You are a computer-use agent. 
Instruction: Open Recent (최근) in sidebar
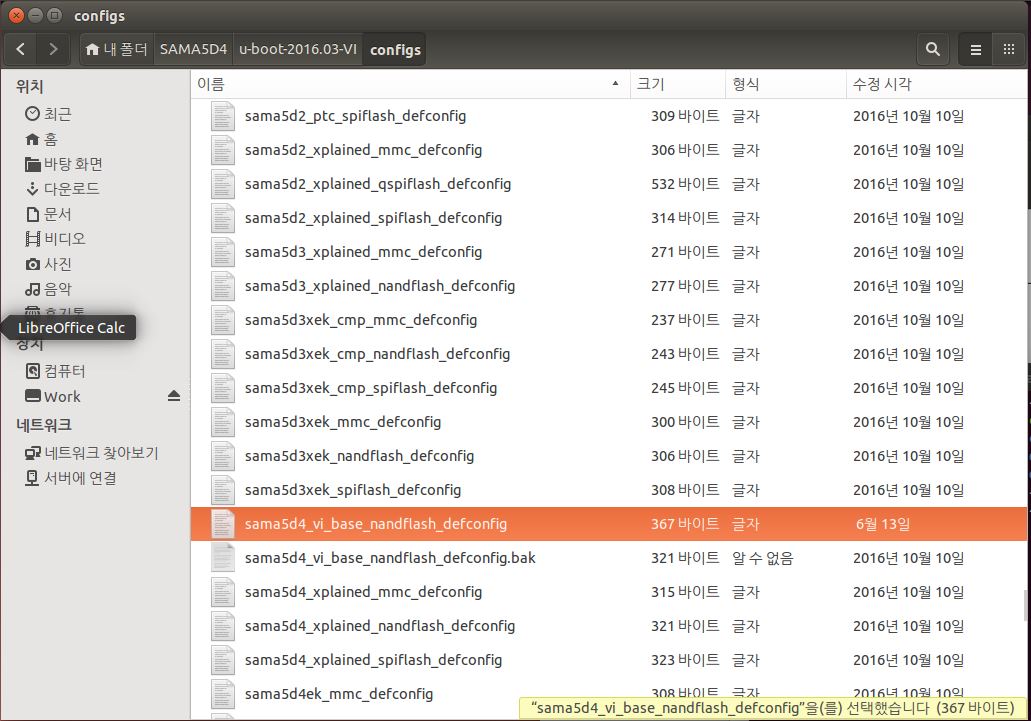57,114
